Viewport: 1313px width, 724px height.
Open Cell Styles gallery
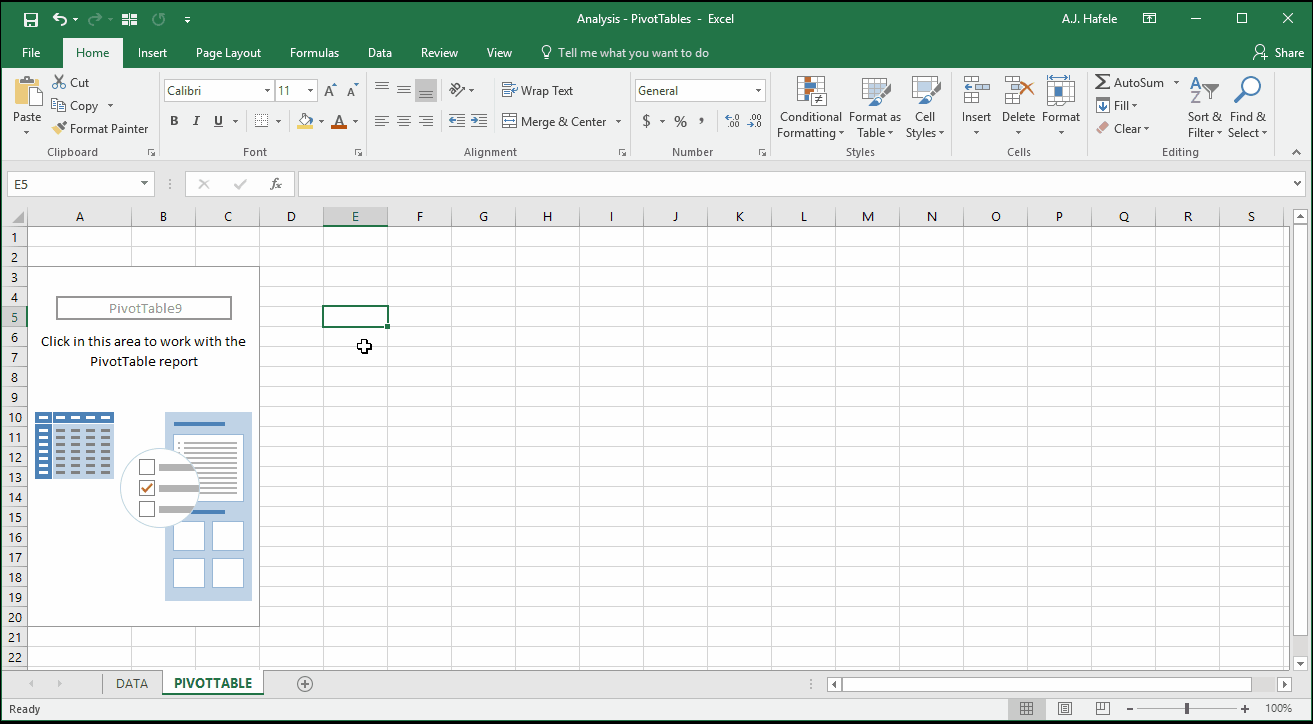coord(925,108)
